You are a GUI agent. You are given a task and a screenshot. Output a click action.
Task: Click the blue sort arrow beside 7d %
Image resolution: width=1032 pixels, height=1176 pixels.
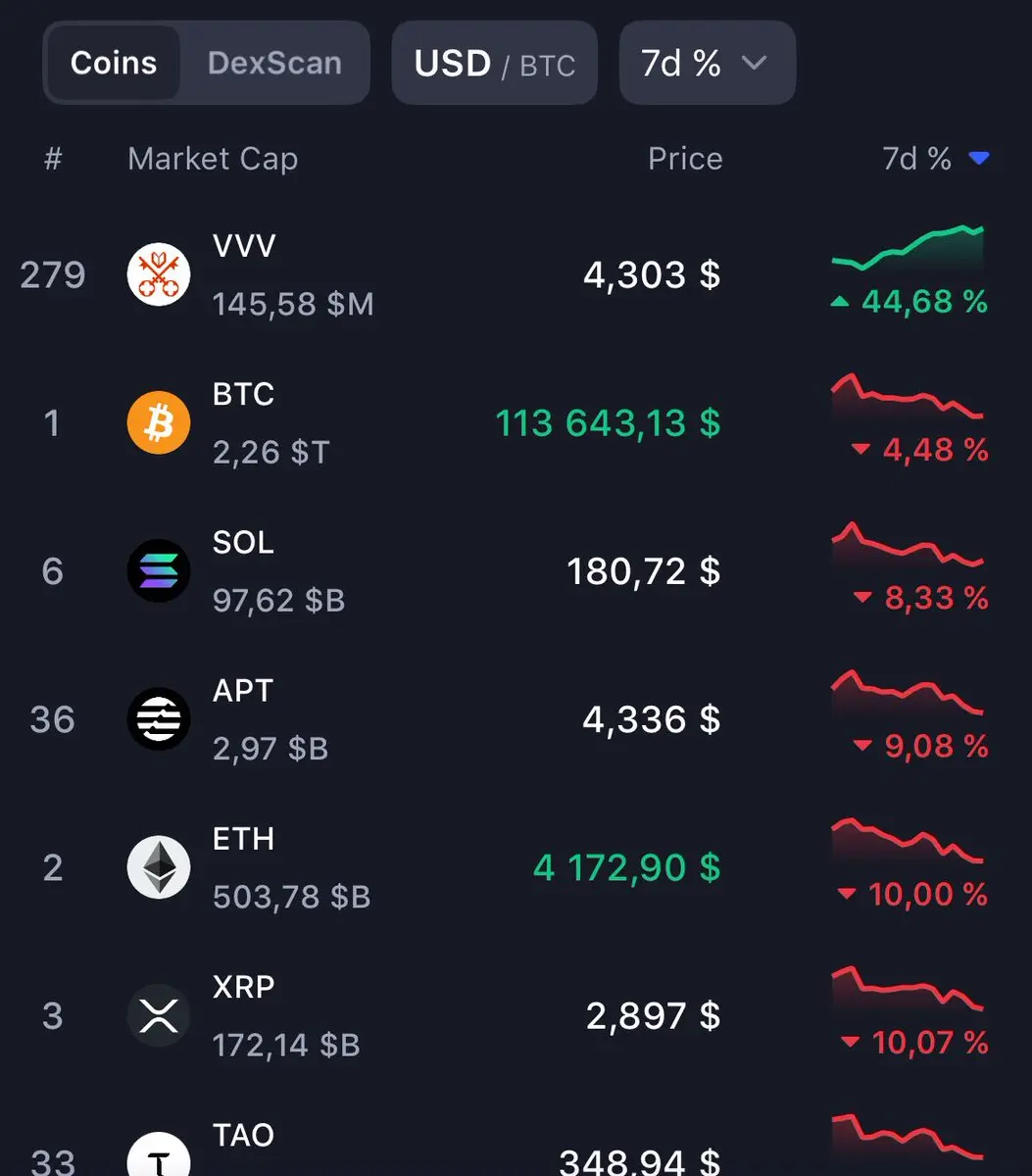pos(978,159)
